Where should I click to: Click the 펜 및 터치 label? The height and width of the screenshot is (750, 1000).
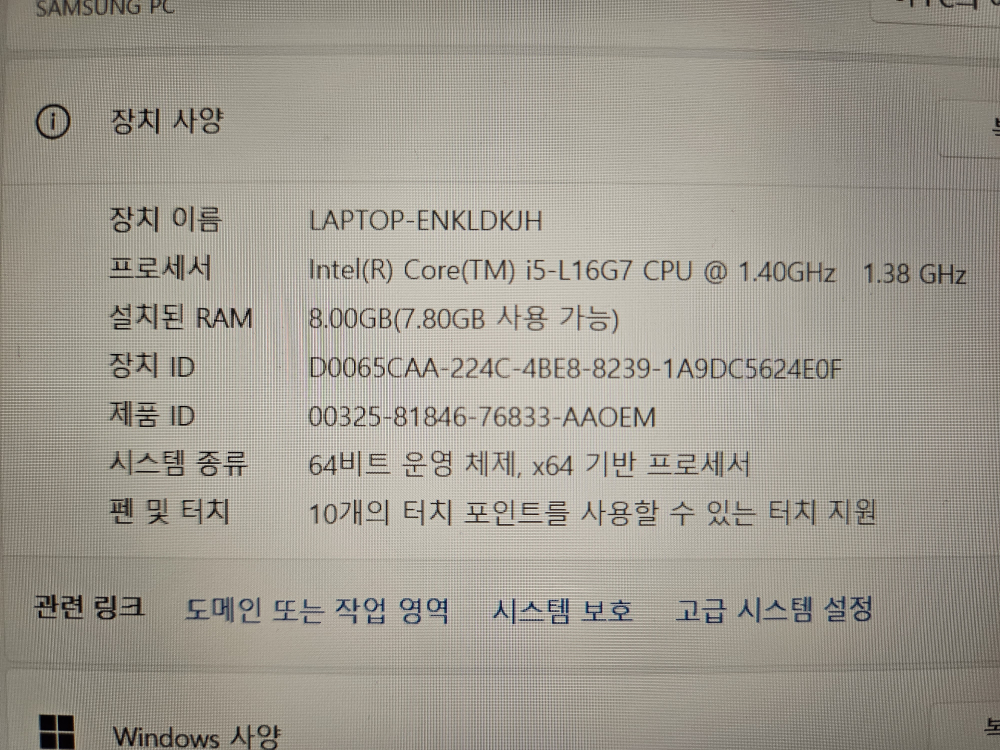(x=170, y=511)
